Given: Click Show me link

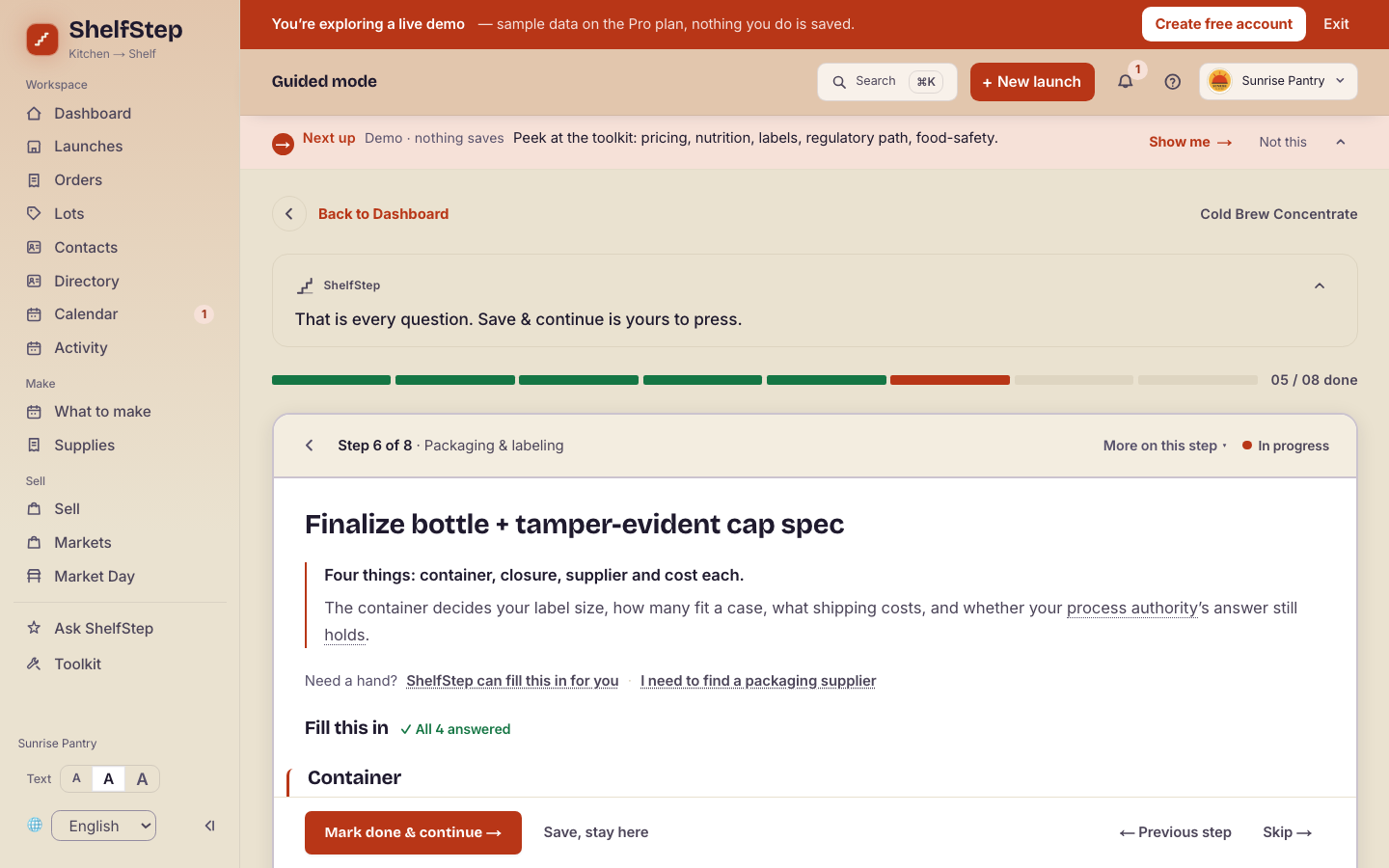Looking at the screenshot, I should click(x=1190, y=142).
